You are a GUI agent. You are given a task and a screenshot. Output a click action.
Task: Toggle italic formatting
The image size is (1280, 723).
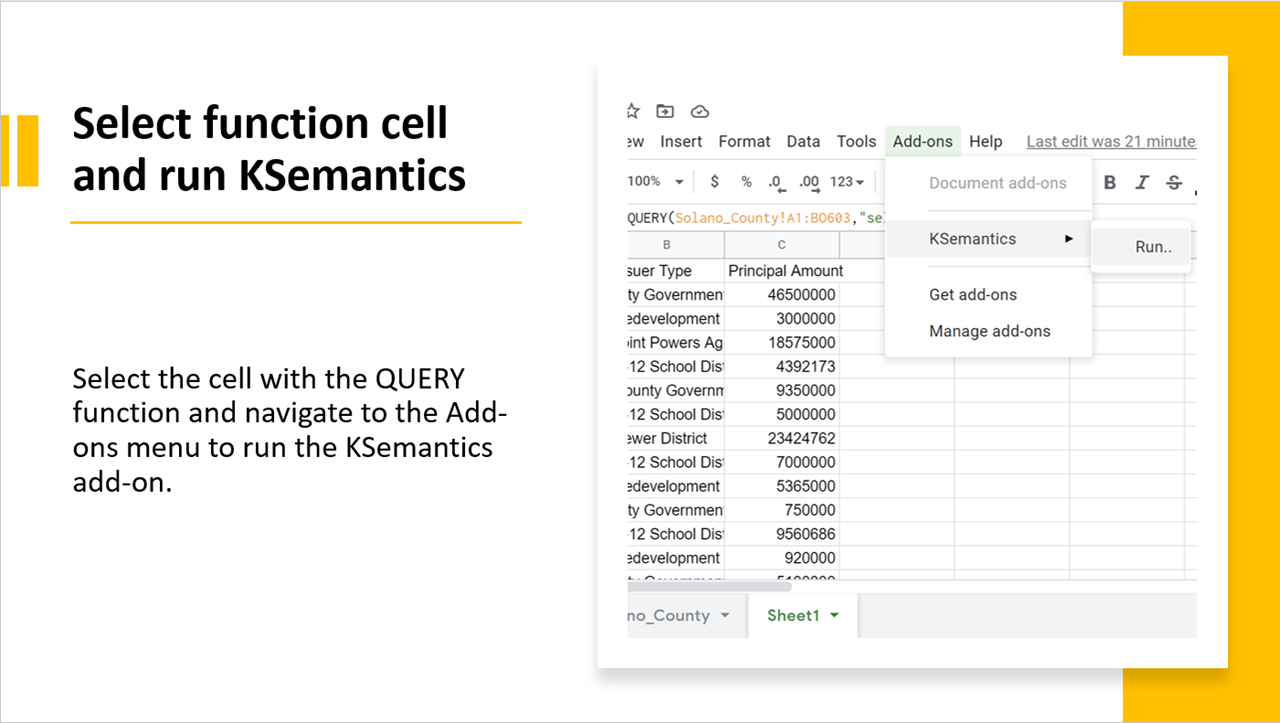point(1141,182)
